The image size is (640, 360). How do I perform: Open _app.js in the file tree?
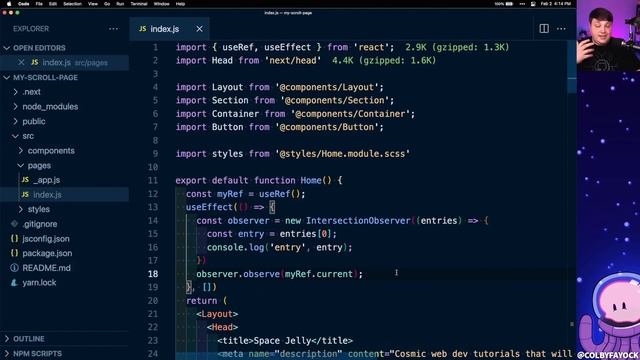click(47, 180)
